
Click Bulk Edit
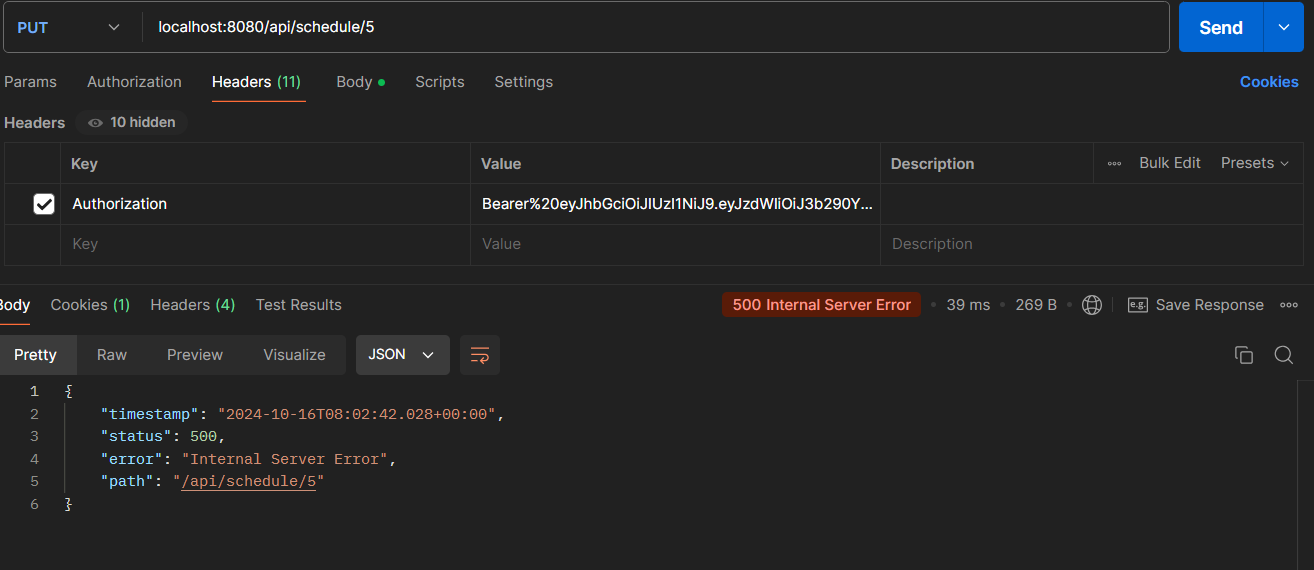[1170, 163]
